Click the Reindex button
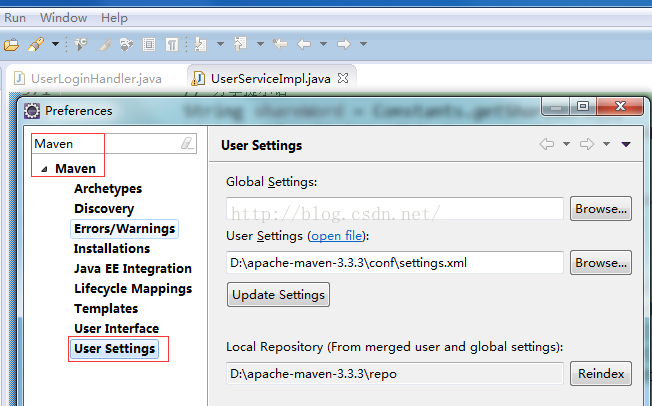The height and width of the screenshot is (406, 652). [601, 374]
